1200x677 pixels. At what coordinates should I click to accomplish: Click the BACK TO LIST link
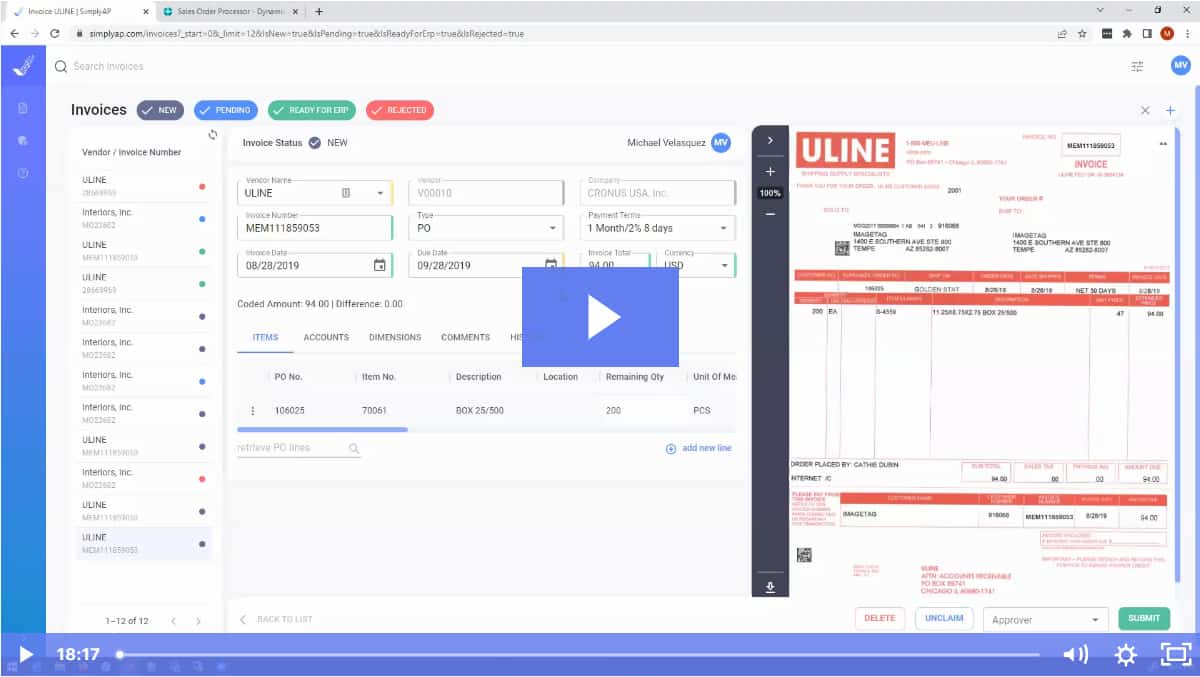[276, 619]
